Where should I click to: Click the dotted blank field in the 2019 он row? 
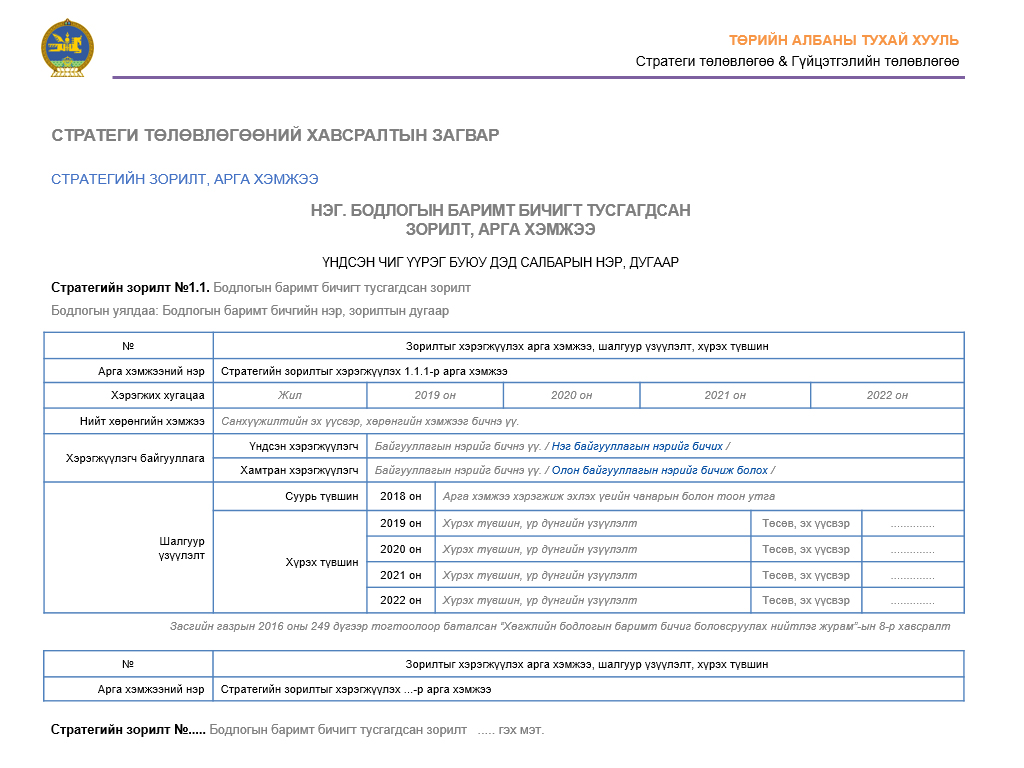912,523
